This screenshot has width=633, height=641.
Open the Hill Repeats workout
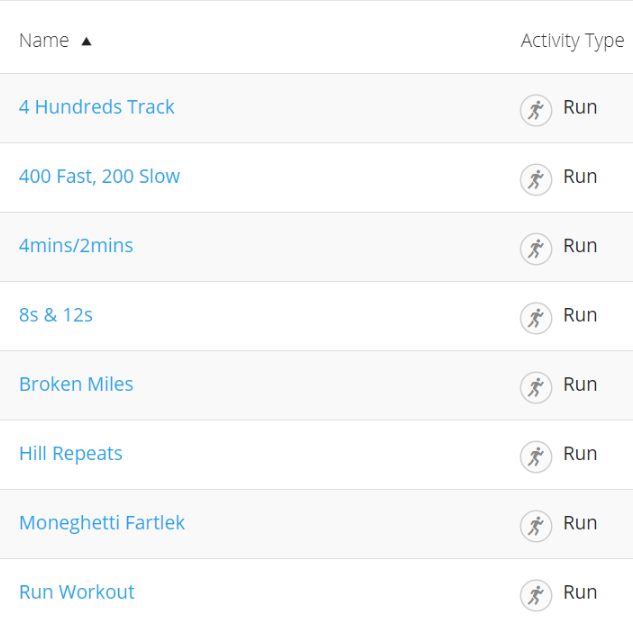point(71,453)
